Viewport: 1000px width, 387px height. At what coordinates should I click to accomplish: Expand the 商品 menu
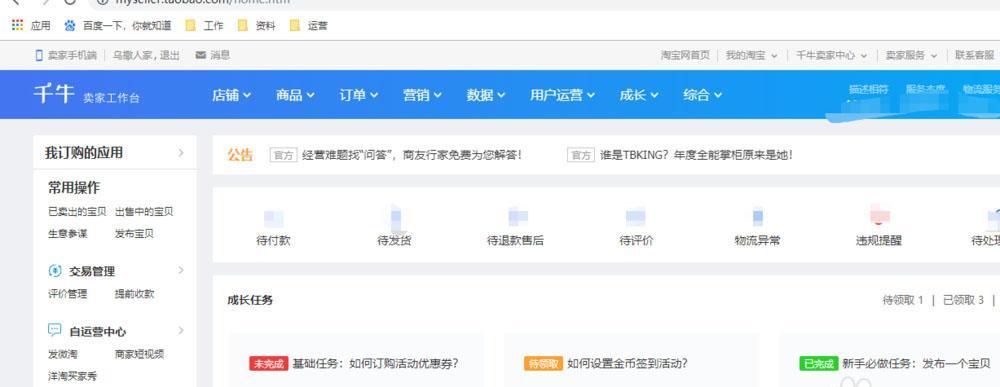(x=295, y=95)
